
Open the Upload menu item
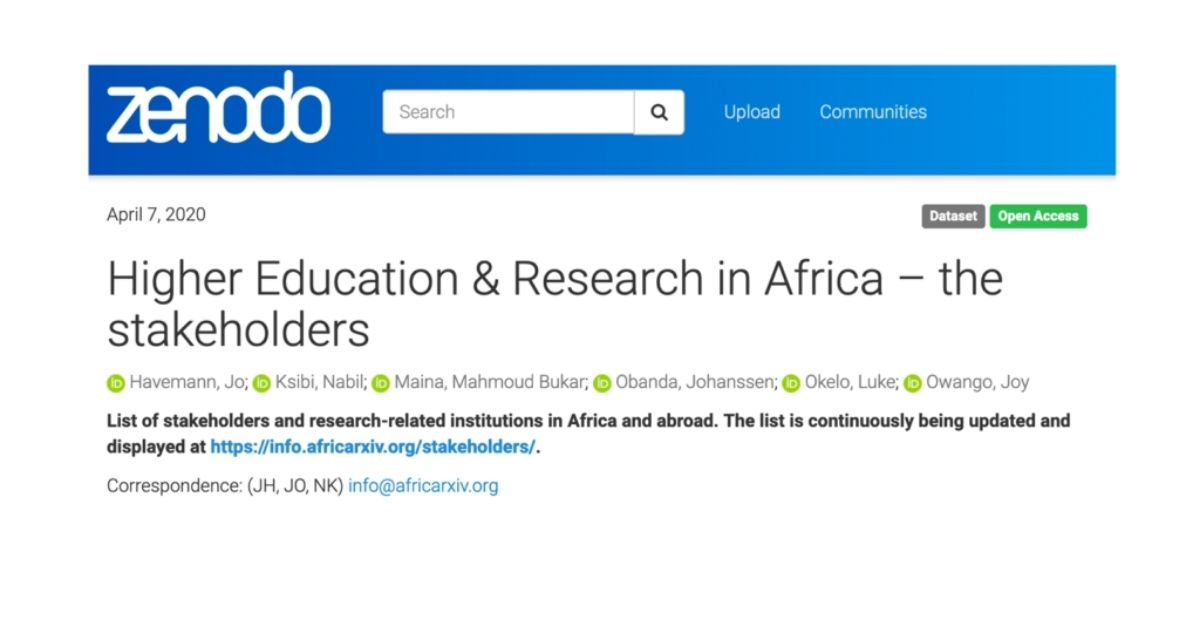(x=752, y=112)
